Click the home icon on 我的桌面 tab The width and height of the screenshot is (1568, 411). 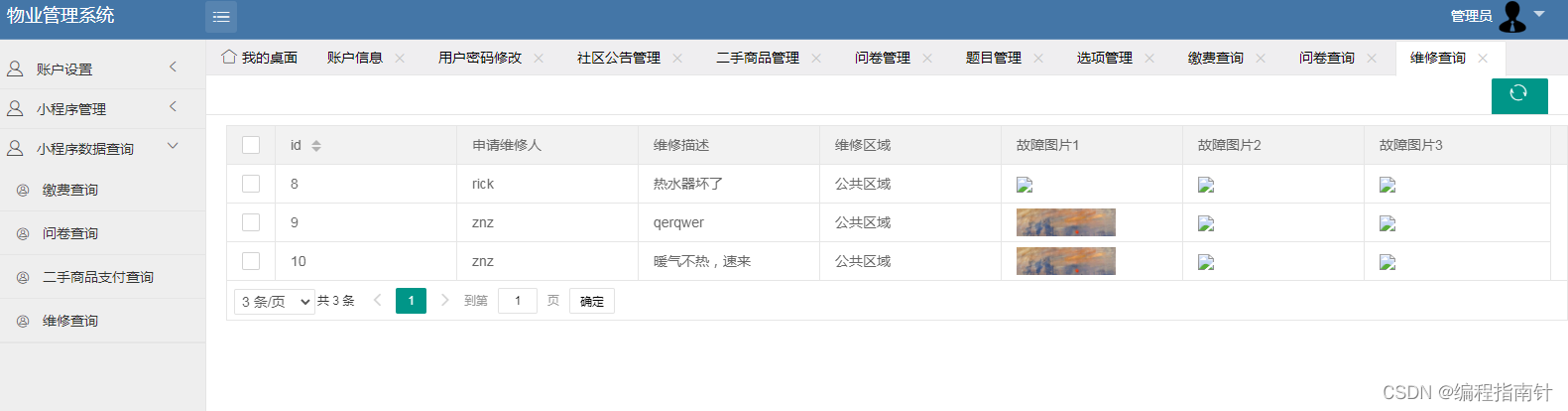coord(228,57)
